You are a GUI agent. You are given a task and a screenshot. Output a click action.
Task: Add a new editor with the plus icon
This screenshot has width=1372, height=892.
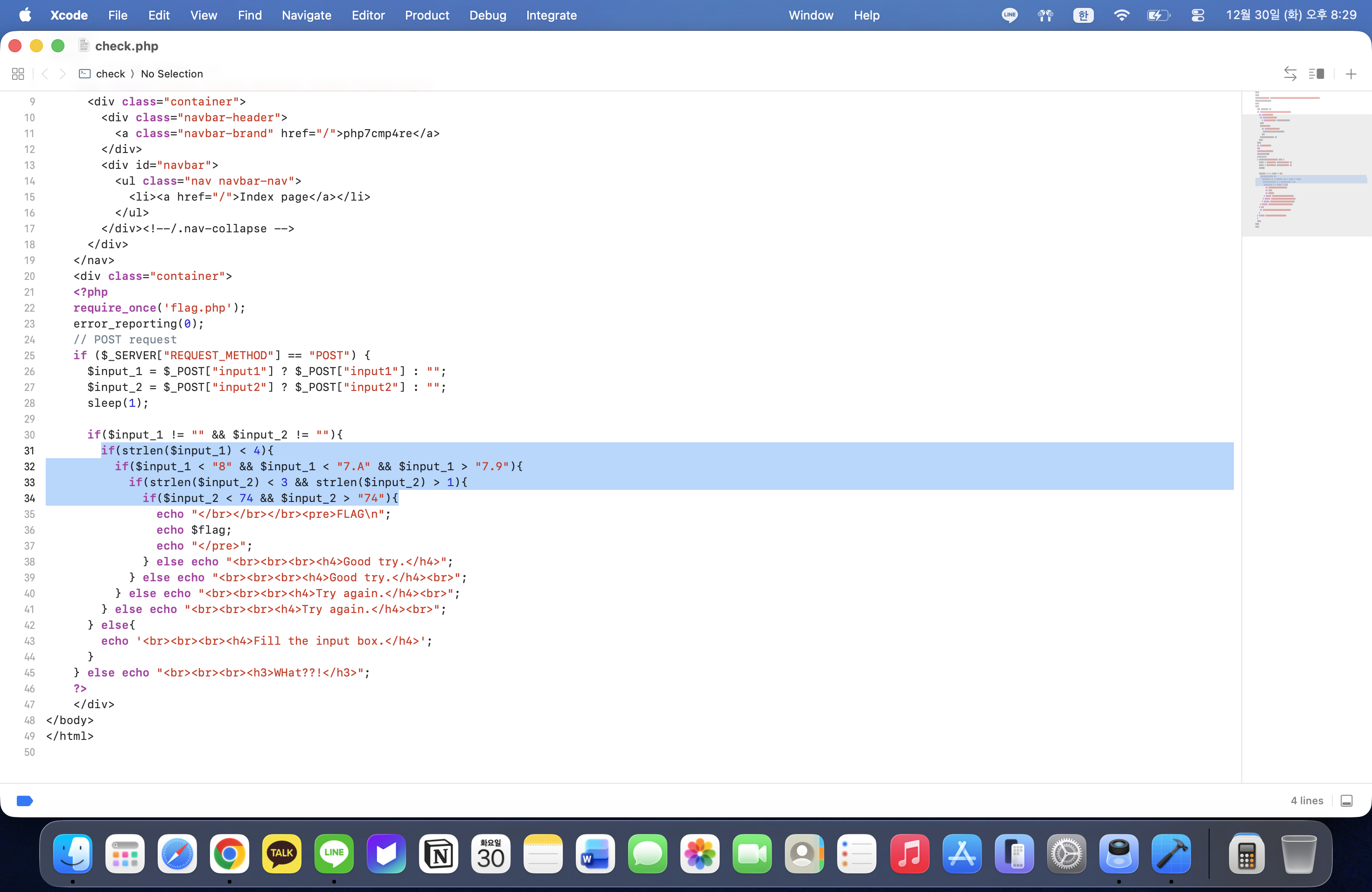click(1351, 74)
